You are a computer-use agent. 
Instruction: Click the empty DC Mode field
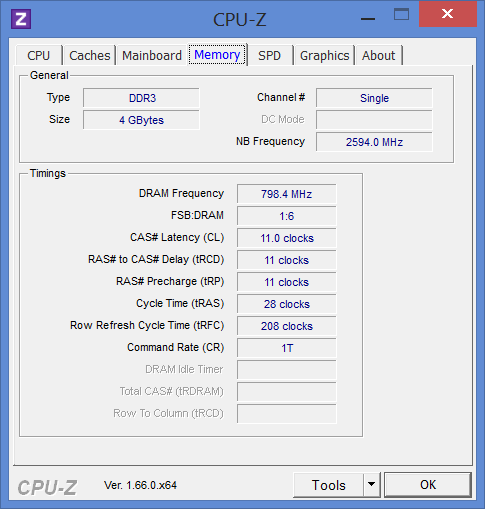(374, 120)
